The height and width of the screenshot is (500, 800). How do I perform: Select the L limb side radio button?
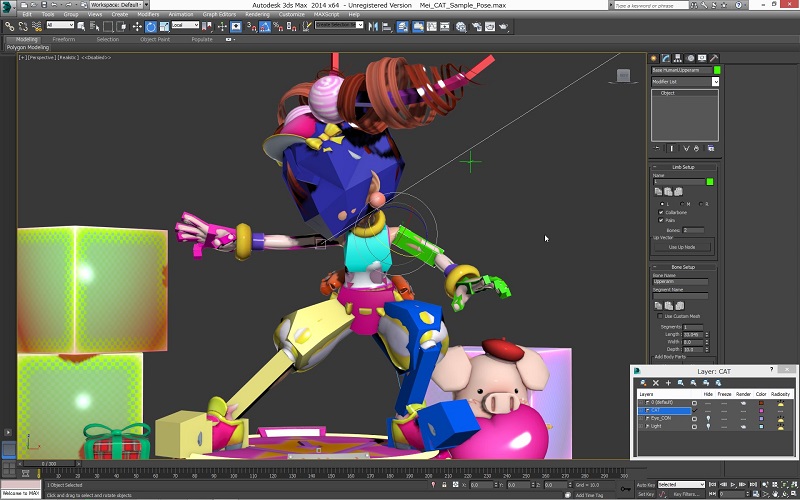click(x=663, y=204)
